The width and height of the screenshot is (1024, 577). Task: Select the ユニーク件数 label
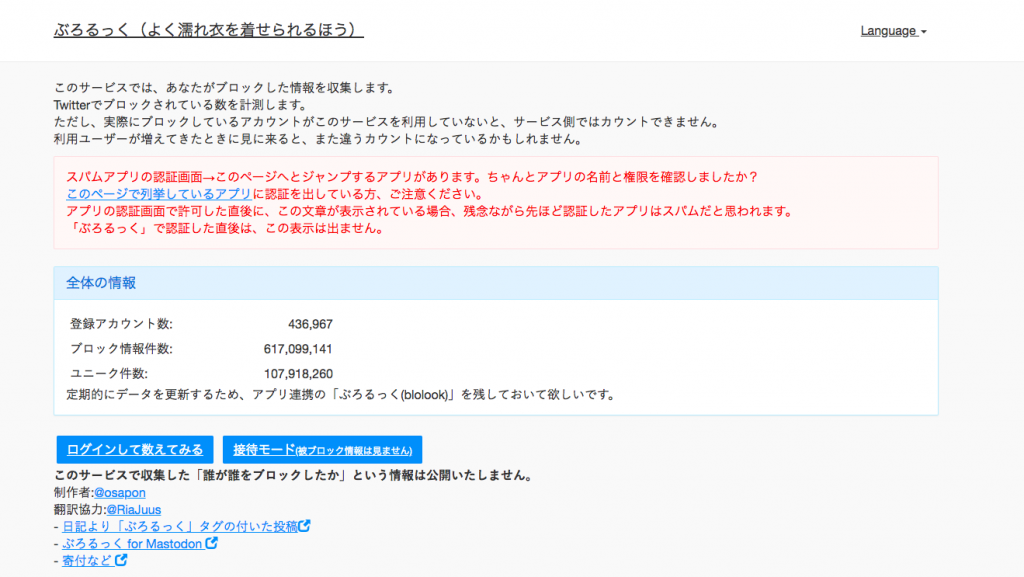[x=109, y=374]
